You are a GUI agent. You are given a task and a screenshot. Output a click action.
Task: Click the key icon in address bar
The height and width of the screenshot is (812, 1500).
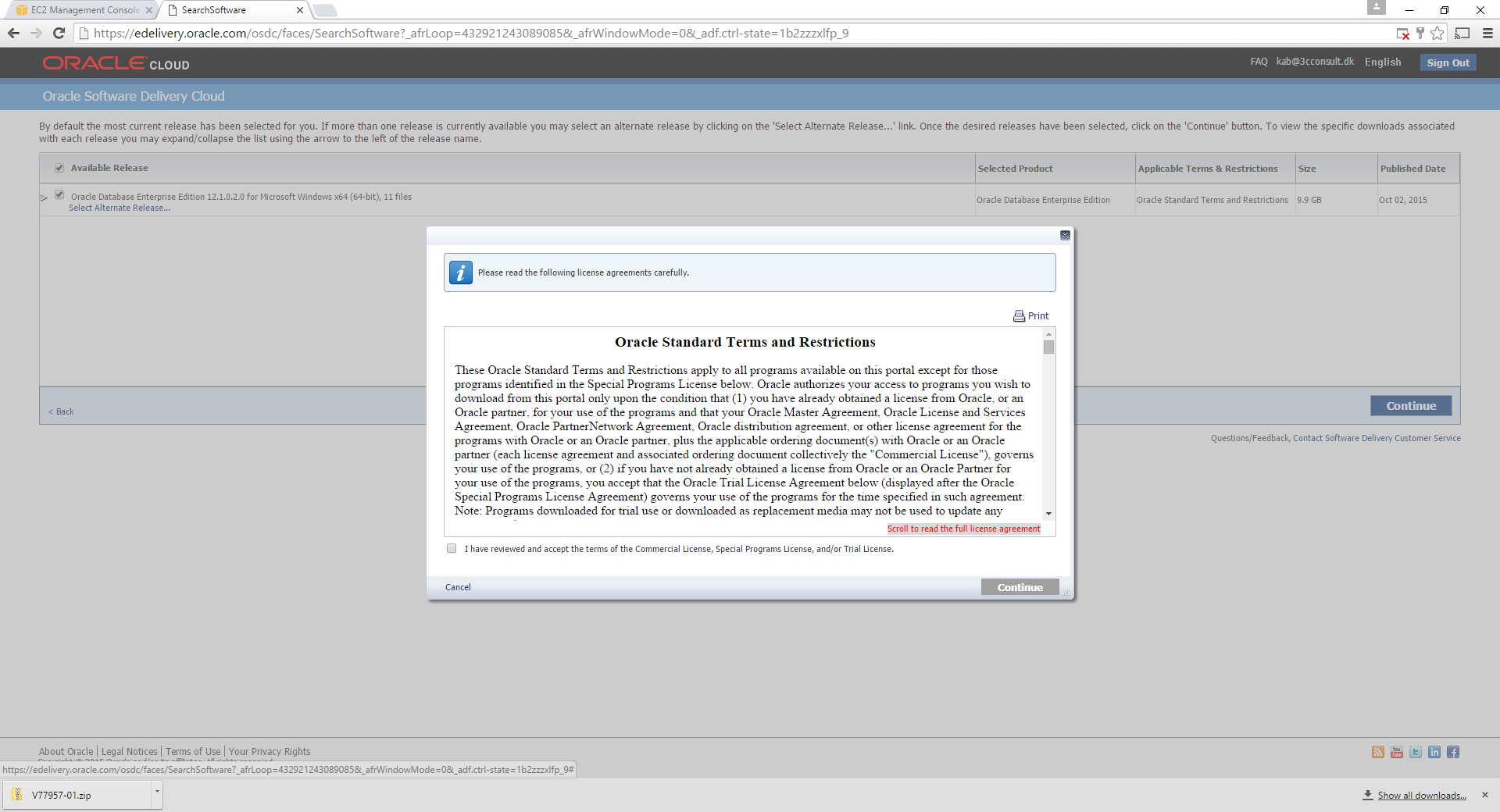pos(1420,34)
